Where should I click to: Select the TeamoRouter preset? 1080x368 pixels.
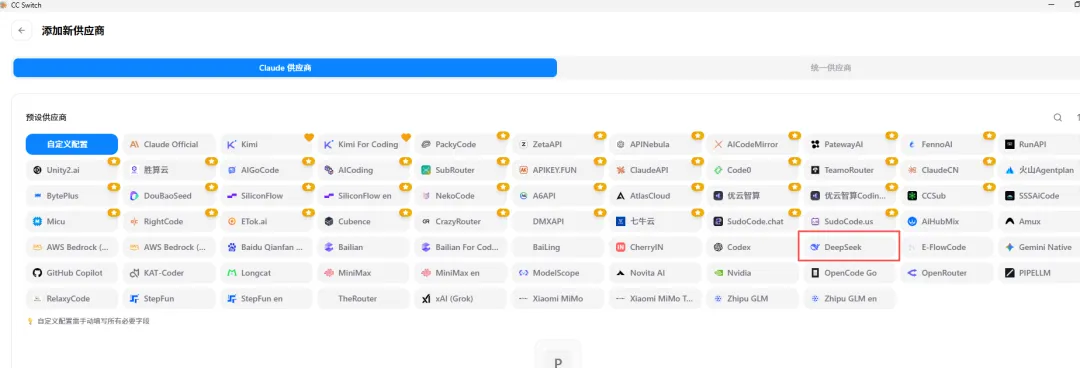point(850,170)
